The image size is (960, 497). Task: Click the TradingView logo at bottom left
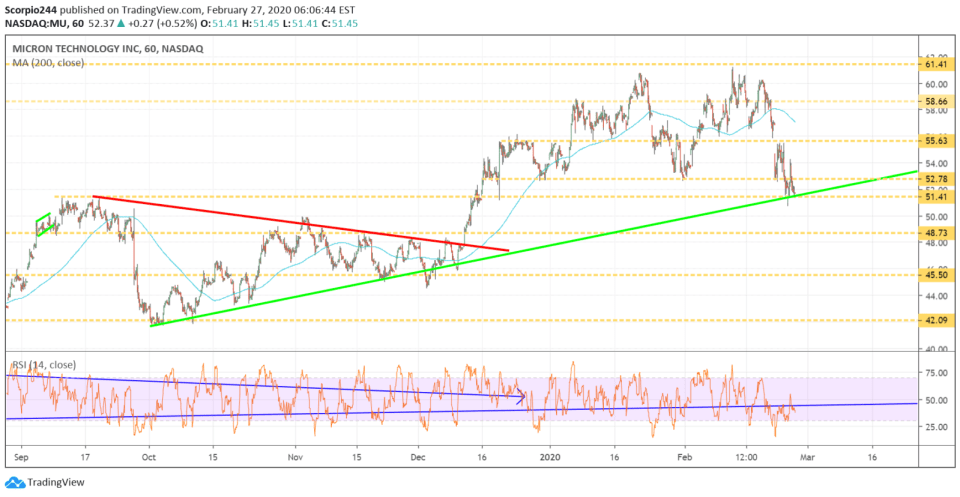pyautogui.click(x=45, y=482)
